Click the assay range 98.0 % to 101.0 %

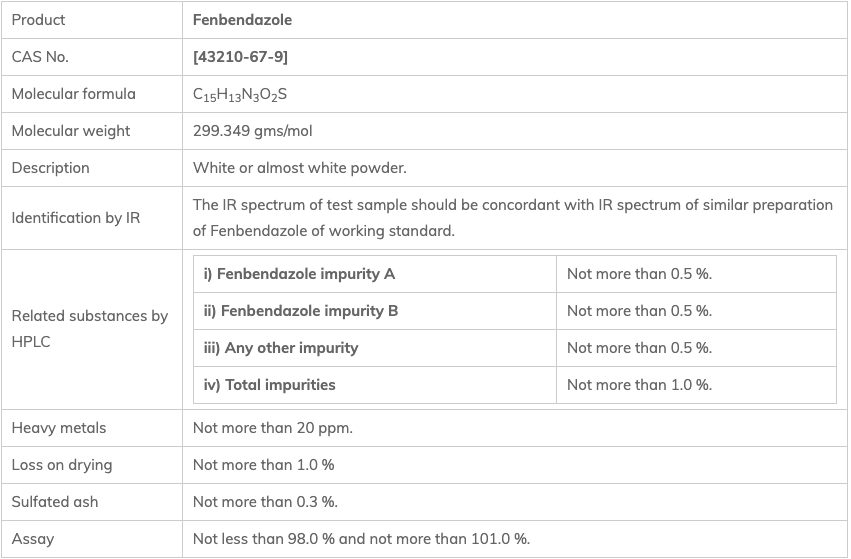tap(361, 539)
